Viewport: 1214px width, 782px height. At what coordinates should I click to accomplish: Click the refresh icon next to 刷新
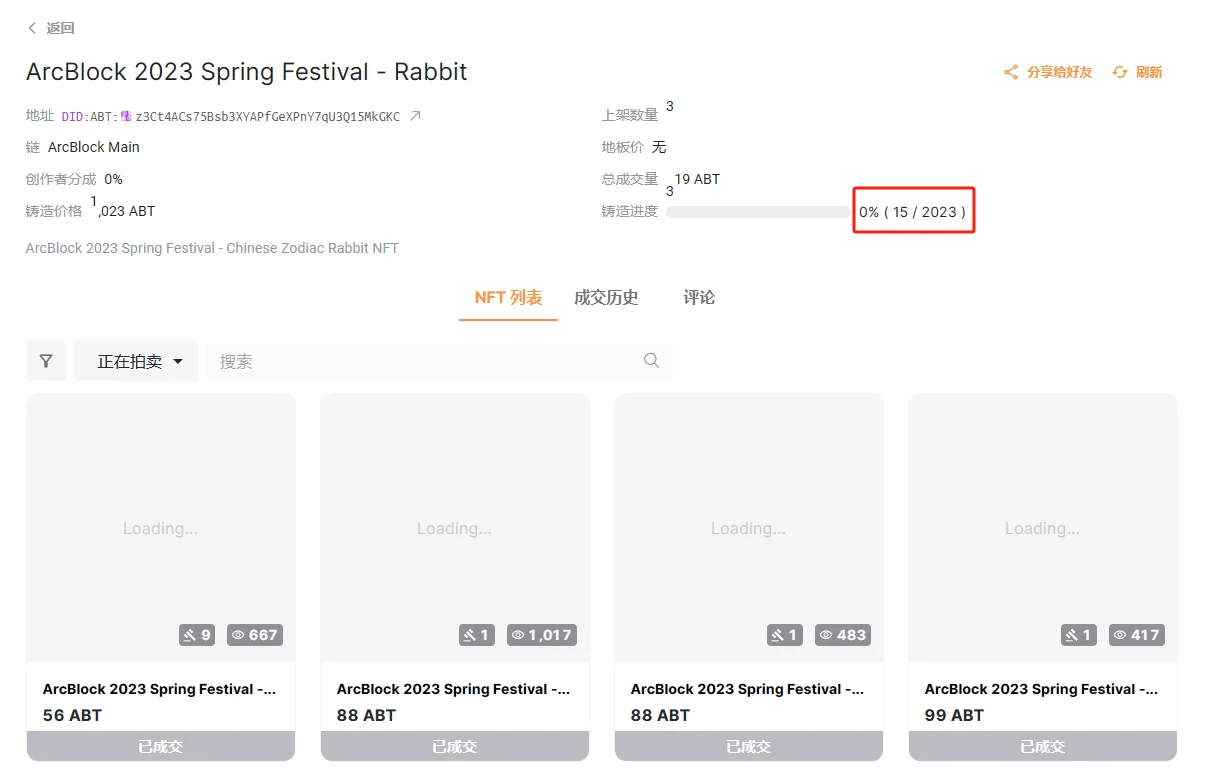point(1120,72)
